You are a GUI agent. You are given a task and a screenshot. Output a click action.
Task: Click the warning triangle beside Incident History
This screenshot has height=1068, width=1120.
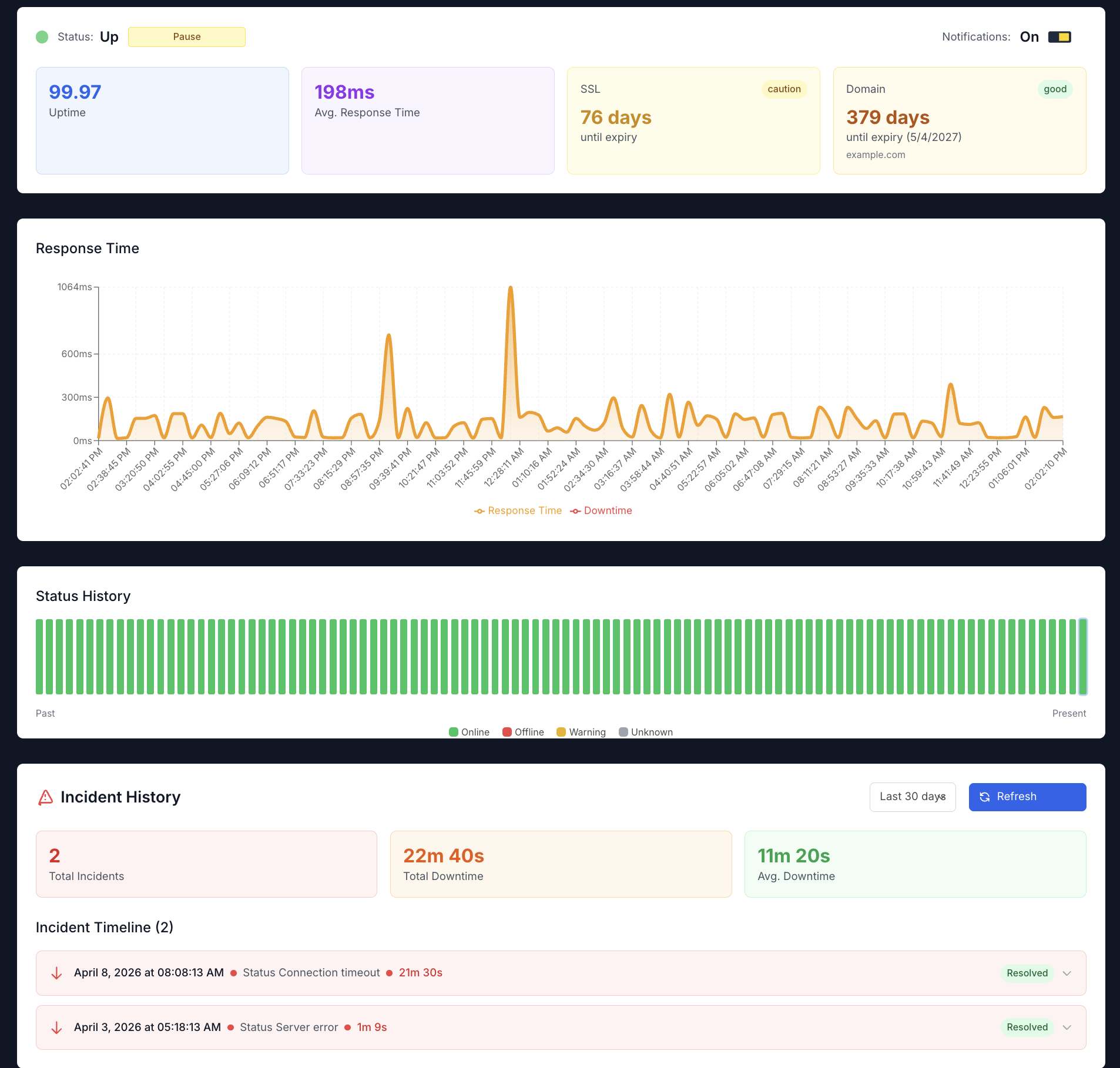click(x=45, y=797)
